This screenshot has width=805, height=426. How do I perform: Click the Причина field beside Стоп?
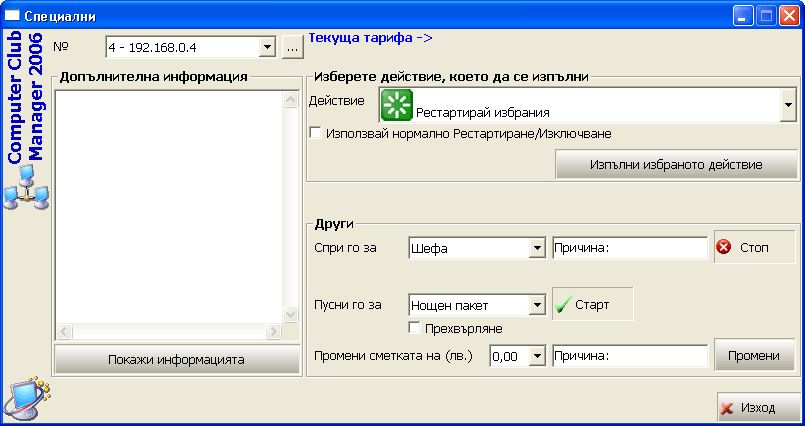coord(630,248)
